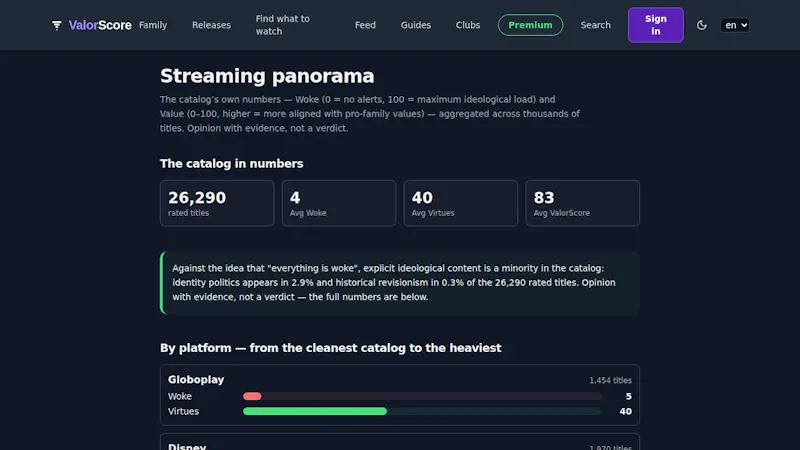Open the en language dropdown
Image resolution: width=800 pixels, height=450 pixels.
(x=735, y=25)
